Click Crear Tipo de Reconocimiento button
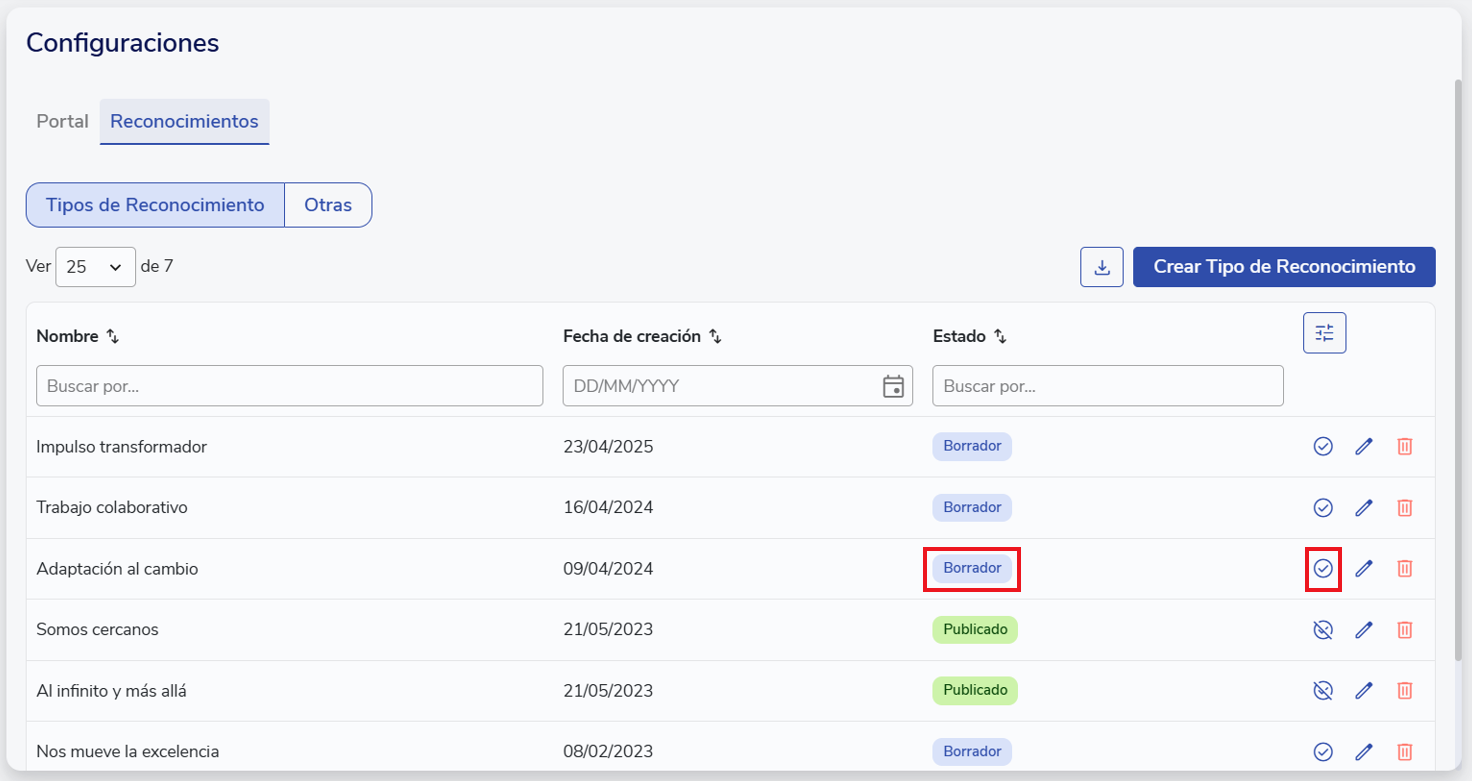The image size is (1472, 781). pos(1284,267)
